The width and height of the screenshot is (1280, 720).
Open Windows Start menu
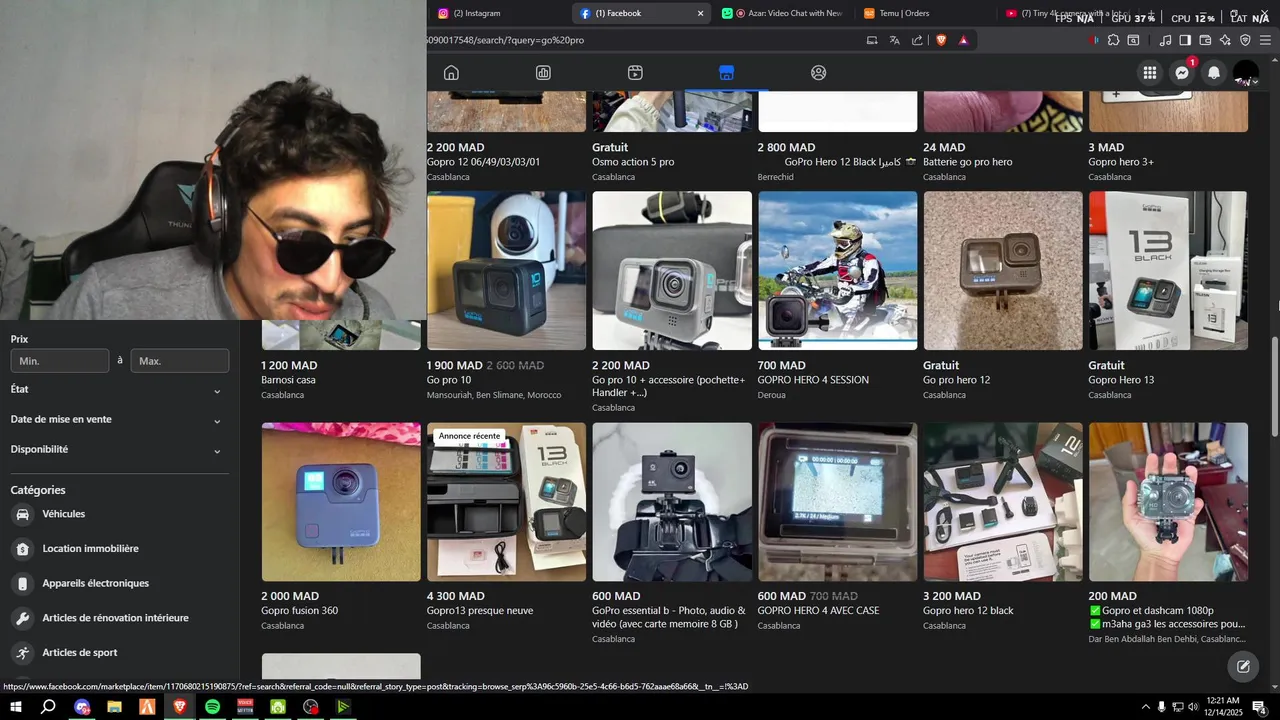16,707
